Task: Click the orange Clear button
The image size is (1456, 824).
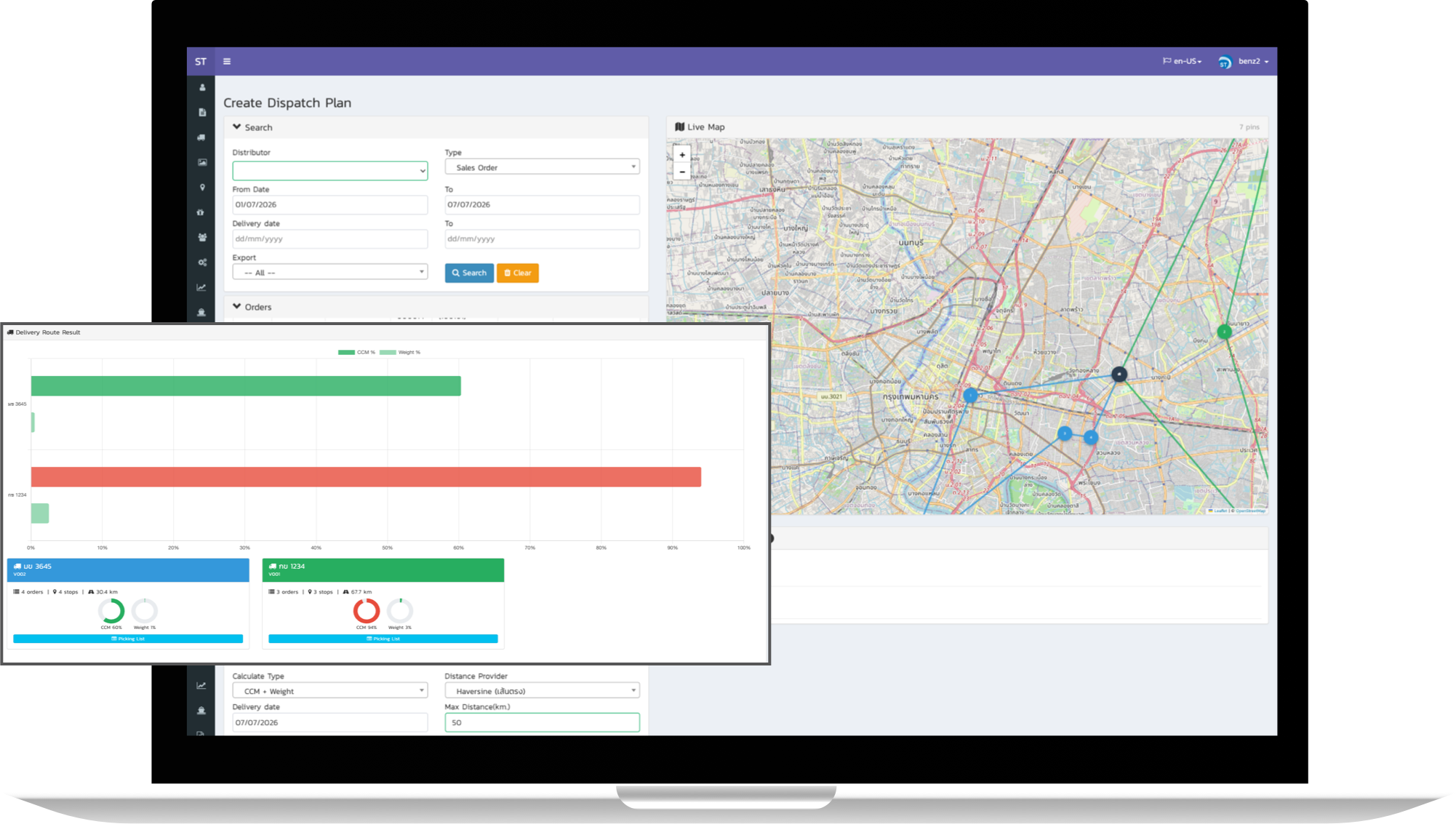Action: click(518, 273)
